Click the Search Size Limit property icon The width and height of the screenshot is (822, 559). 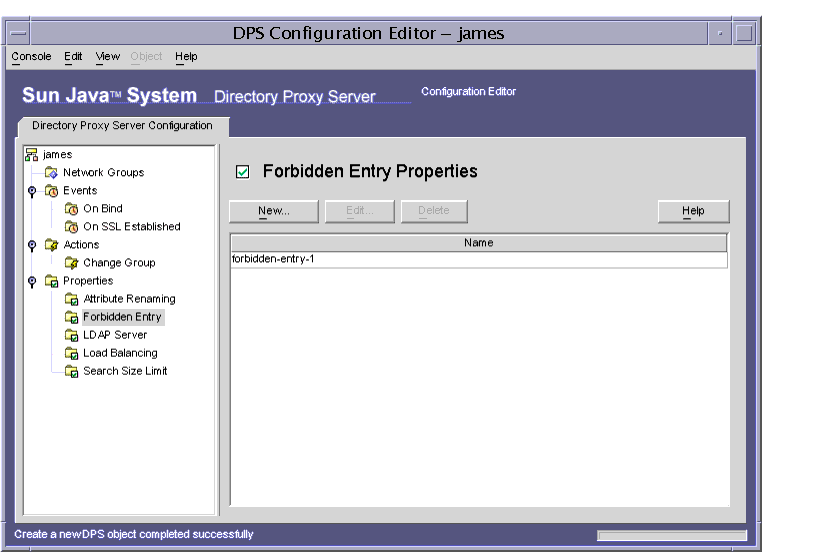71,371
